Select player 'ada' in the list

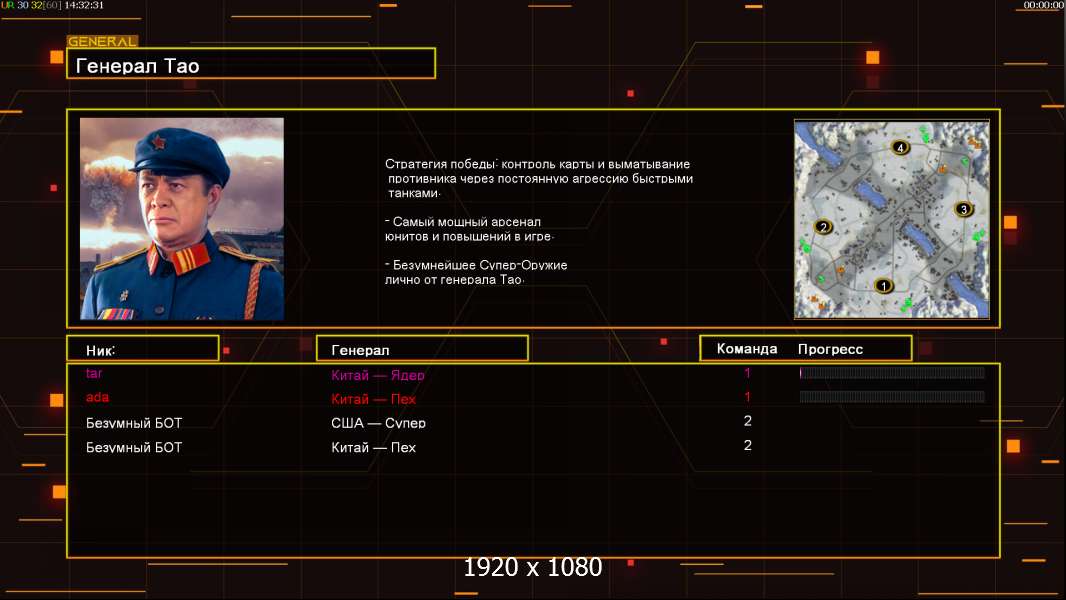click(x=97, y=397)
